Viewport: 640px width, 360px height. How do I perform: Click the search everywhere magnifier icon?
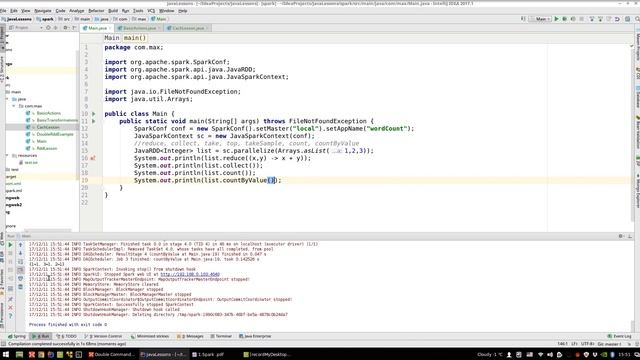click(637, 19)
